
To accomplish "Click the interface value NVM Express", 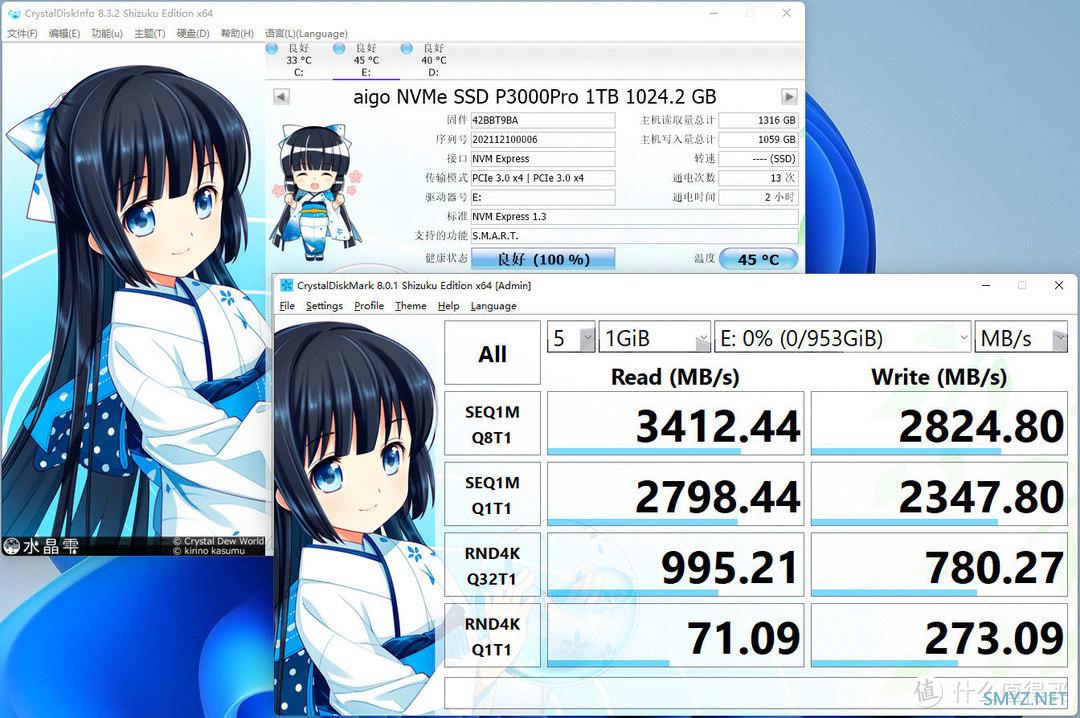I will 543,158.
